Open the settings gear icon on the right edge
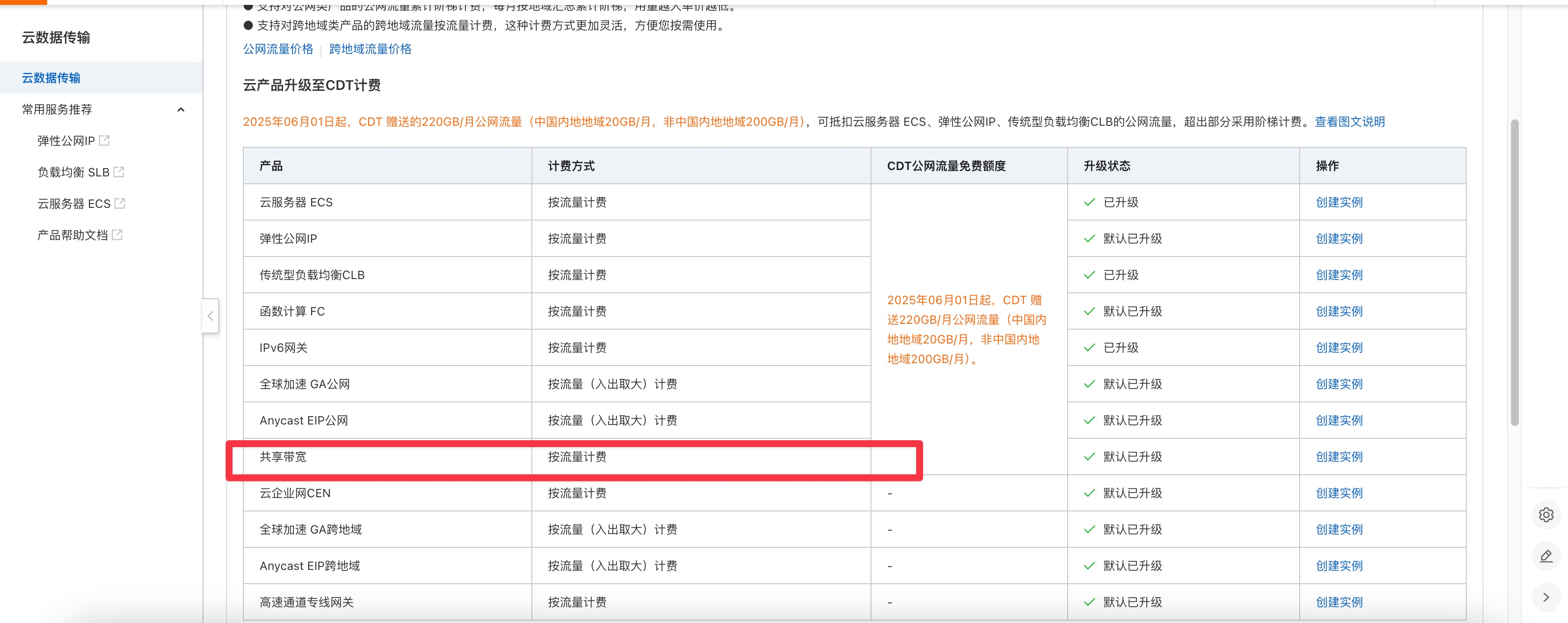 pyautogui.click(x=1545, y=515)
